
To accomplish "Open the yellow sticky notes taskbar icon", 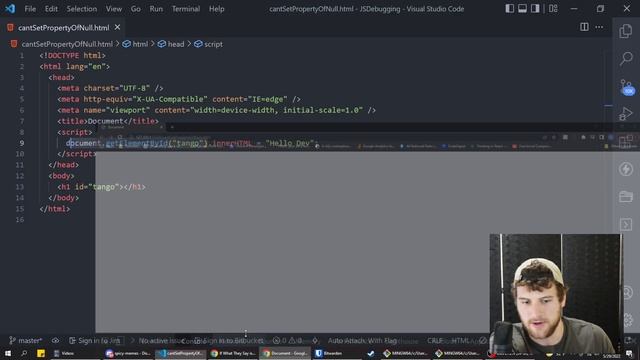I will coord(41,353).
